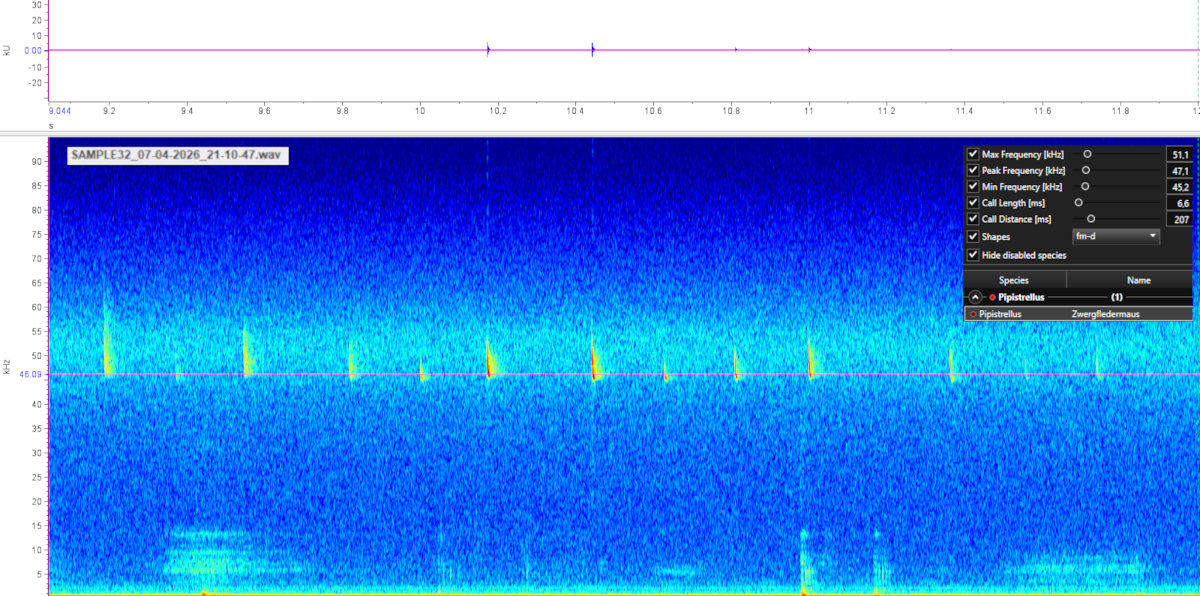Click the Min Frequency slider handle

(x=1085, y=187)
